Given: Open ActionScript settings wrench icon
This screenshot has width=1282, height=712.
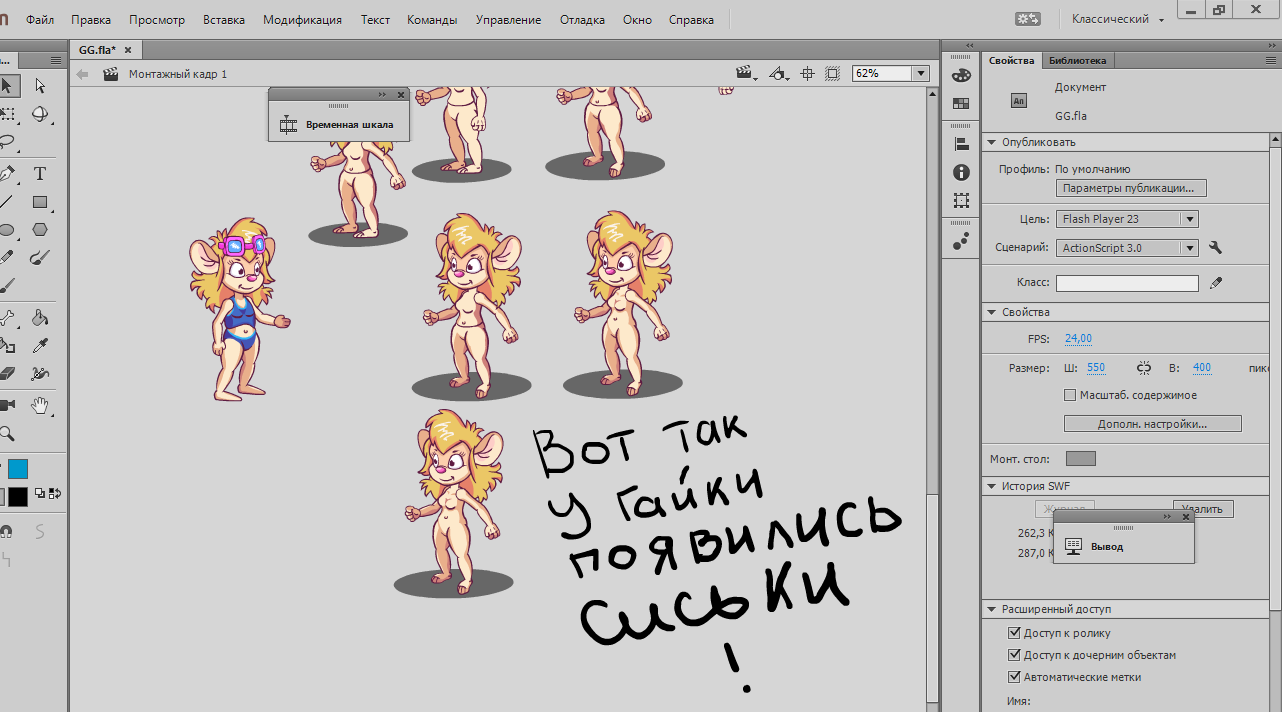Looking at the screenshot, I should [x=1215, y=248].
